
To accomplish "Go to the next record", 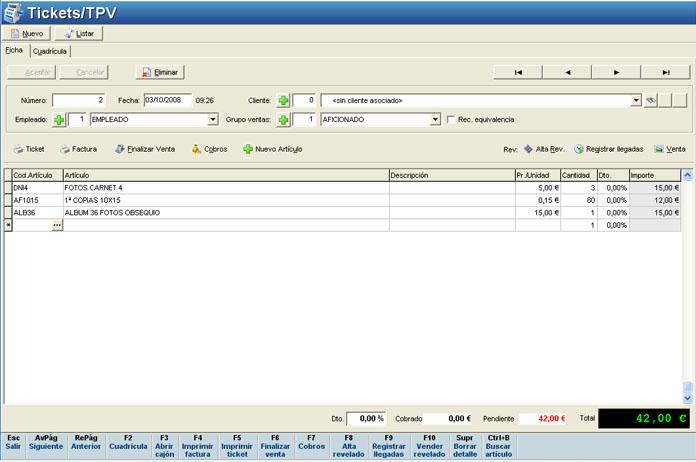I will 617,72.
